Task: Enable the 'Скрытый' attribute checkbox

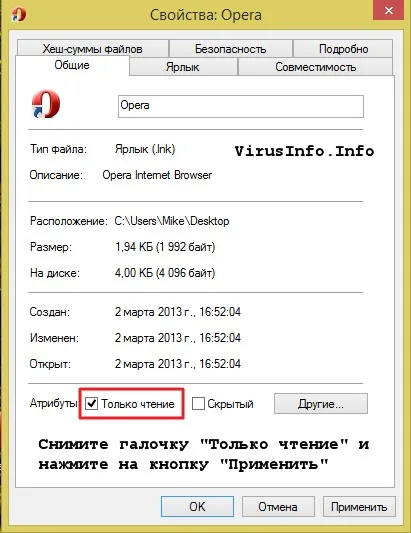Action: point(198,403)
